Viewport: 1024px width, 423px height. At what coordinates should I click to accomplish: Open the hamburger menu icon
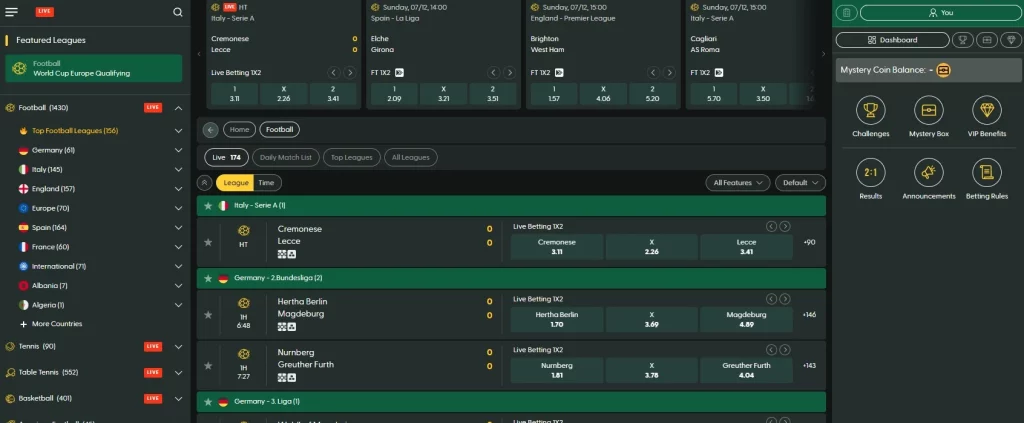(12, 12)
